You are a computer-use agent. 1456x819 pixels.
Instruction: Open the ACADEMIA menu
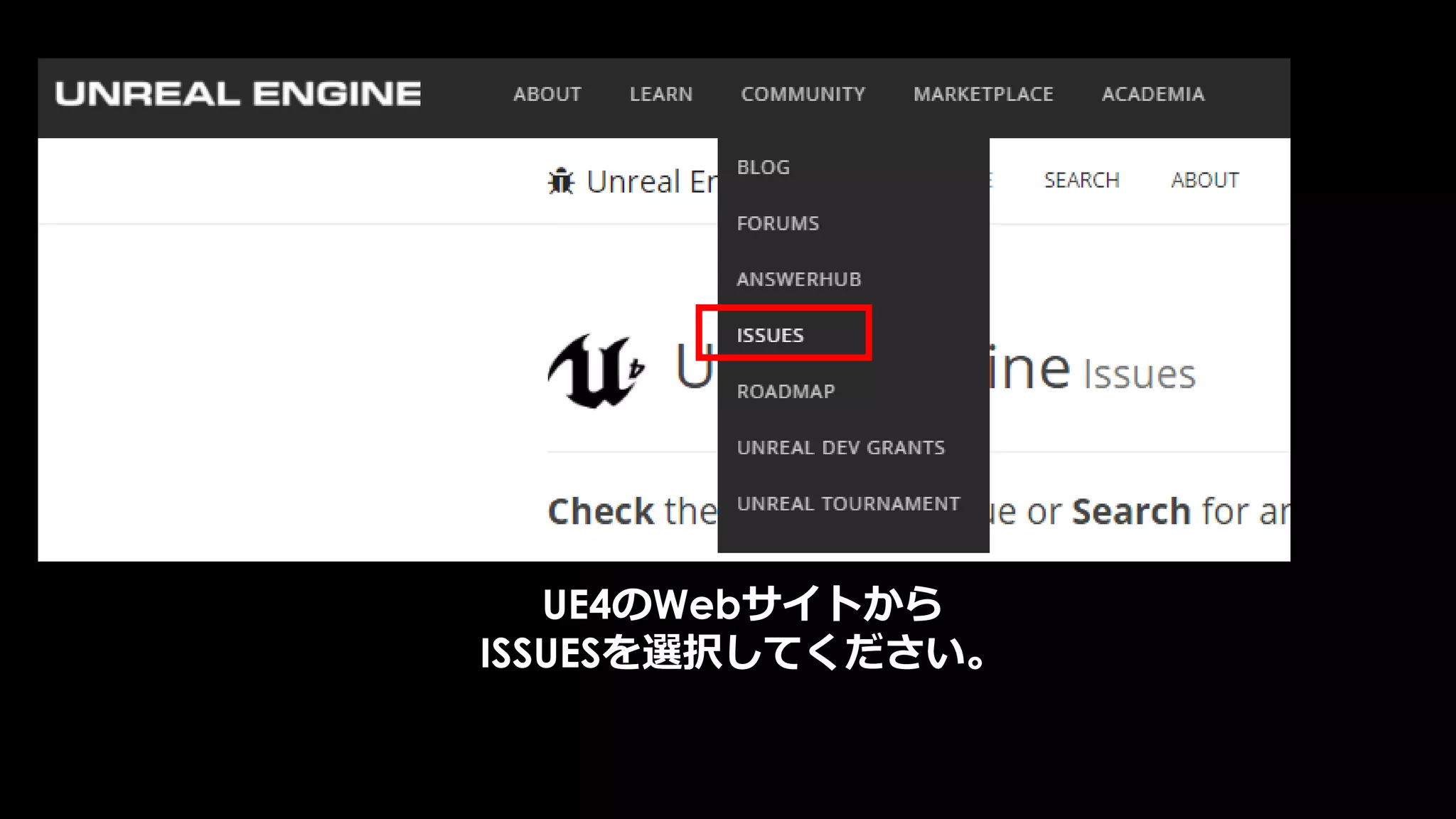coord(1153,94)
